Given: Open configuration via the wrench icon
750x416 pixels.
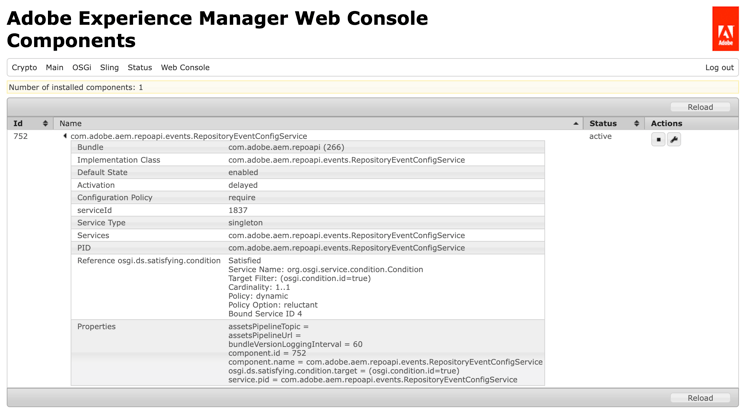Looking at the screenshot, I should [x=674, y=140].
